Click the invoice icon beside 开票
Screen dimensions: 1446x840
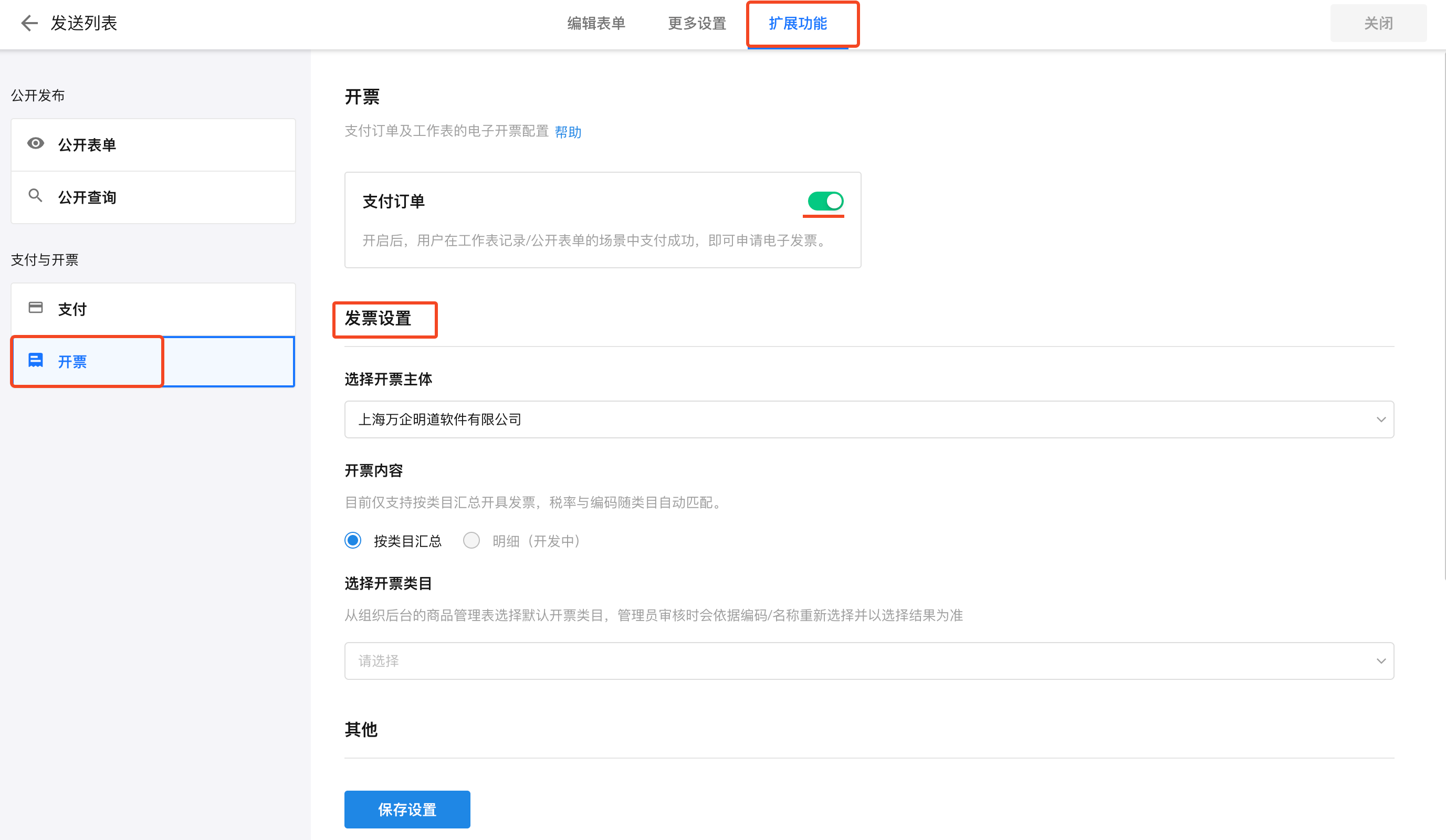point(36,360)
